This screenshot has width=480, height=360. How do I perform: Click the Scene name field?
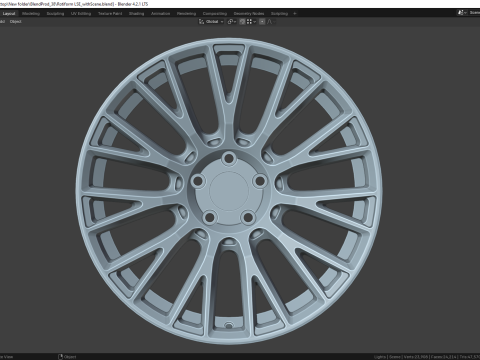click(475, 13)
